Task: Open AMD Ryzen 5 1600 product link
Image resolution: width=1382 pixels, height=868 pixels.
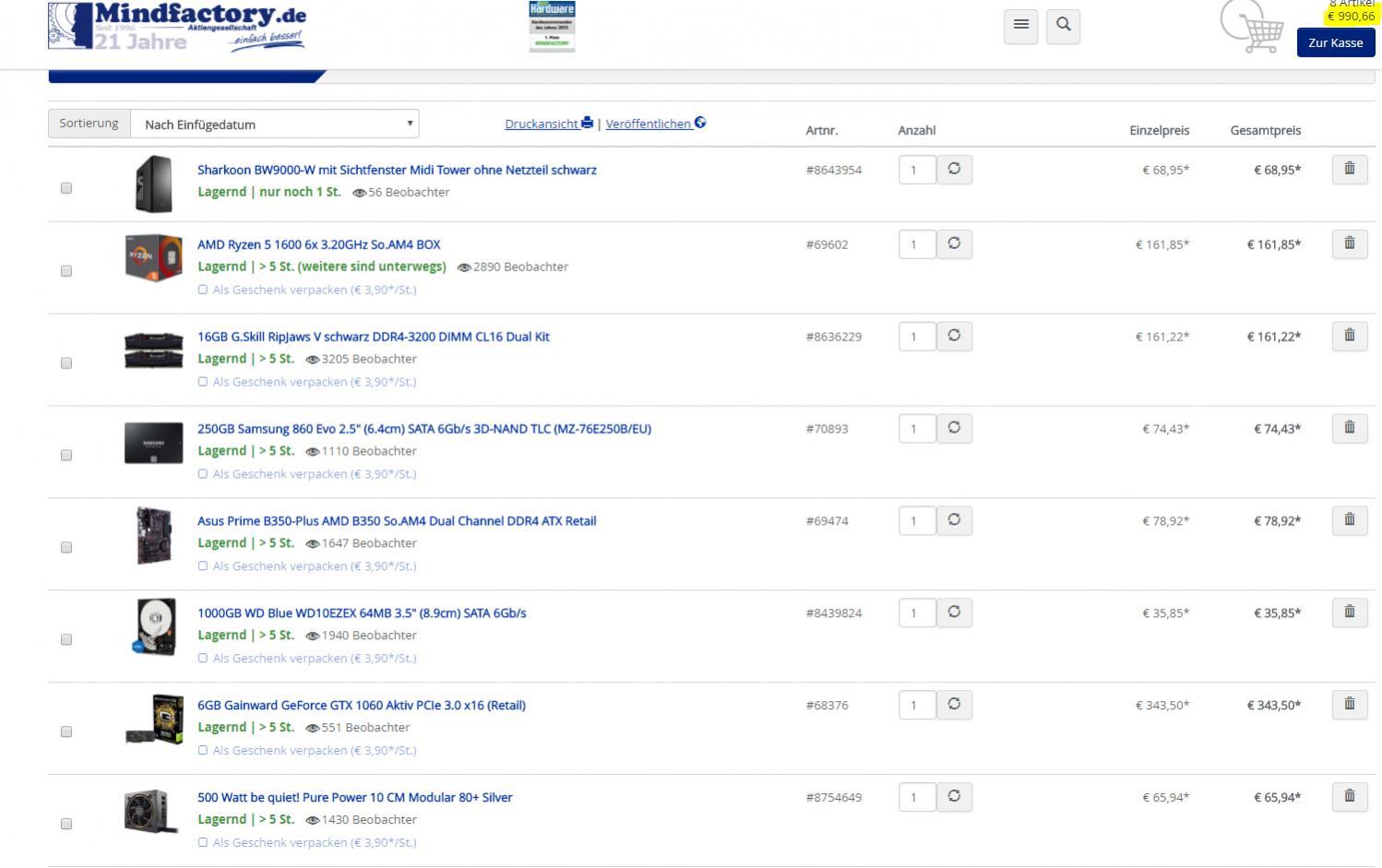Action: 318,244
